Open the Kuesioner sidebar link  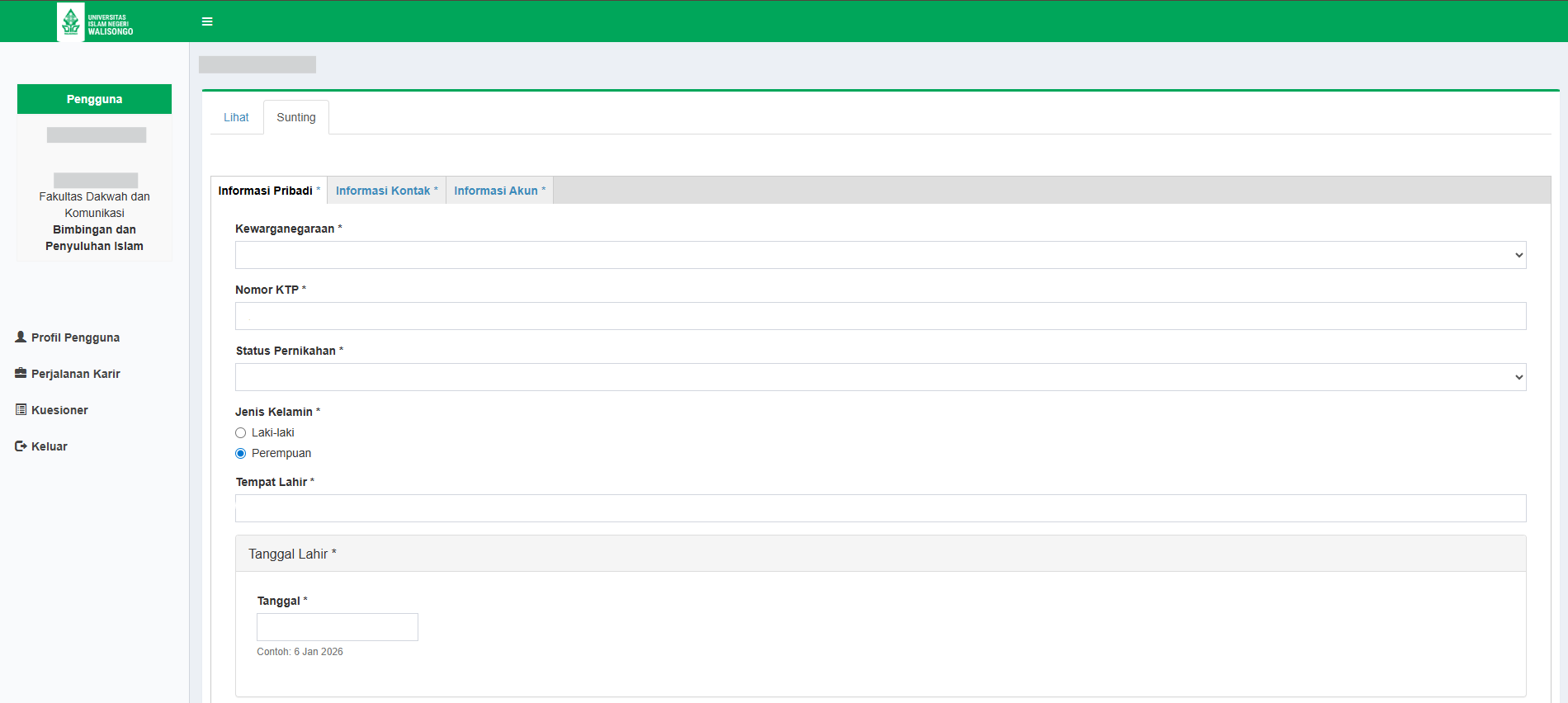59,410
